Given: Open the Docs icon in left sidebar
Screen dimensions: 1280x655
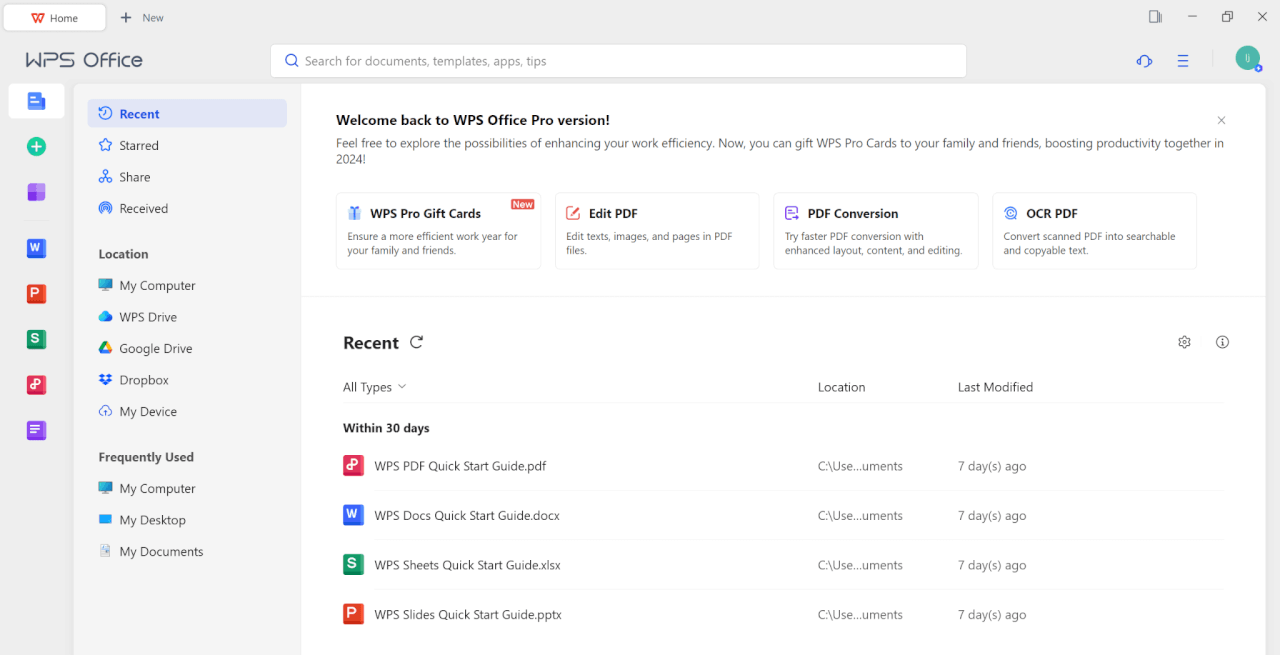Looking at the screenshot, I should (x=36, y=101).
